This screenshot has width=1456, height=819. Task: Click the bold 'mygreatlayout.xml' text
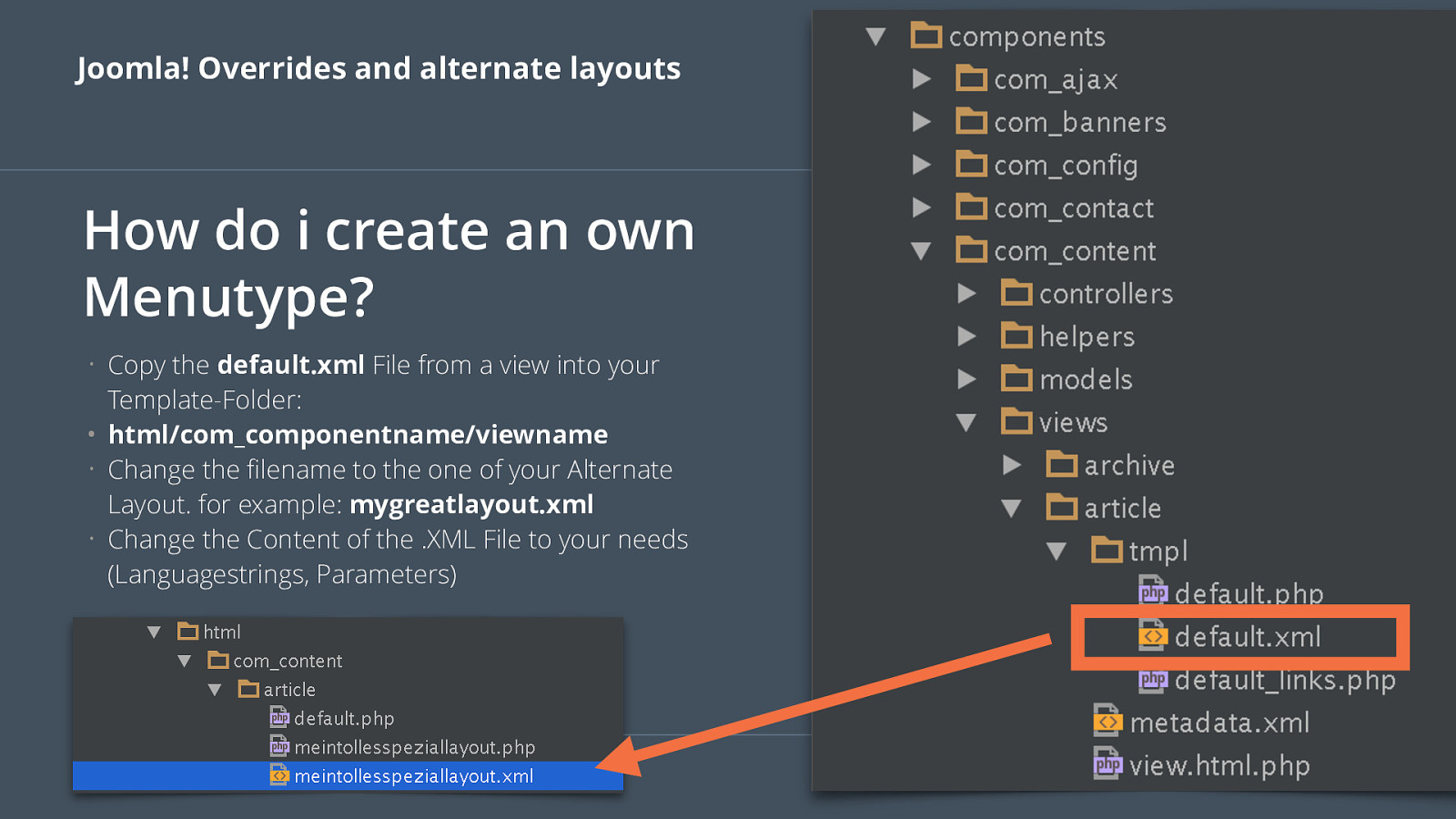[x=471, y=504]
